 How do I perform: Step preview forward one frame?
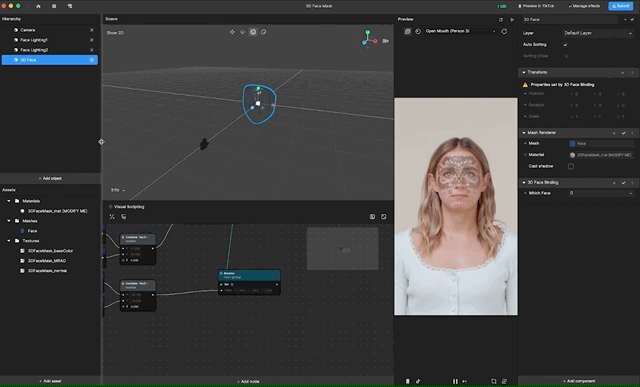464,381
